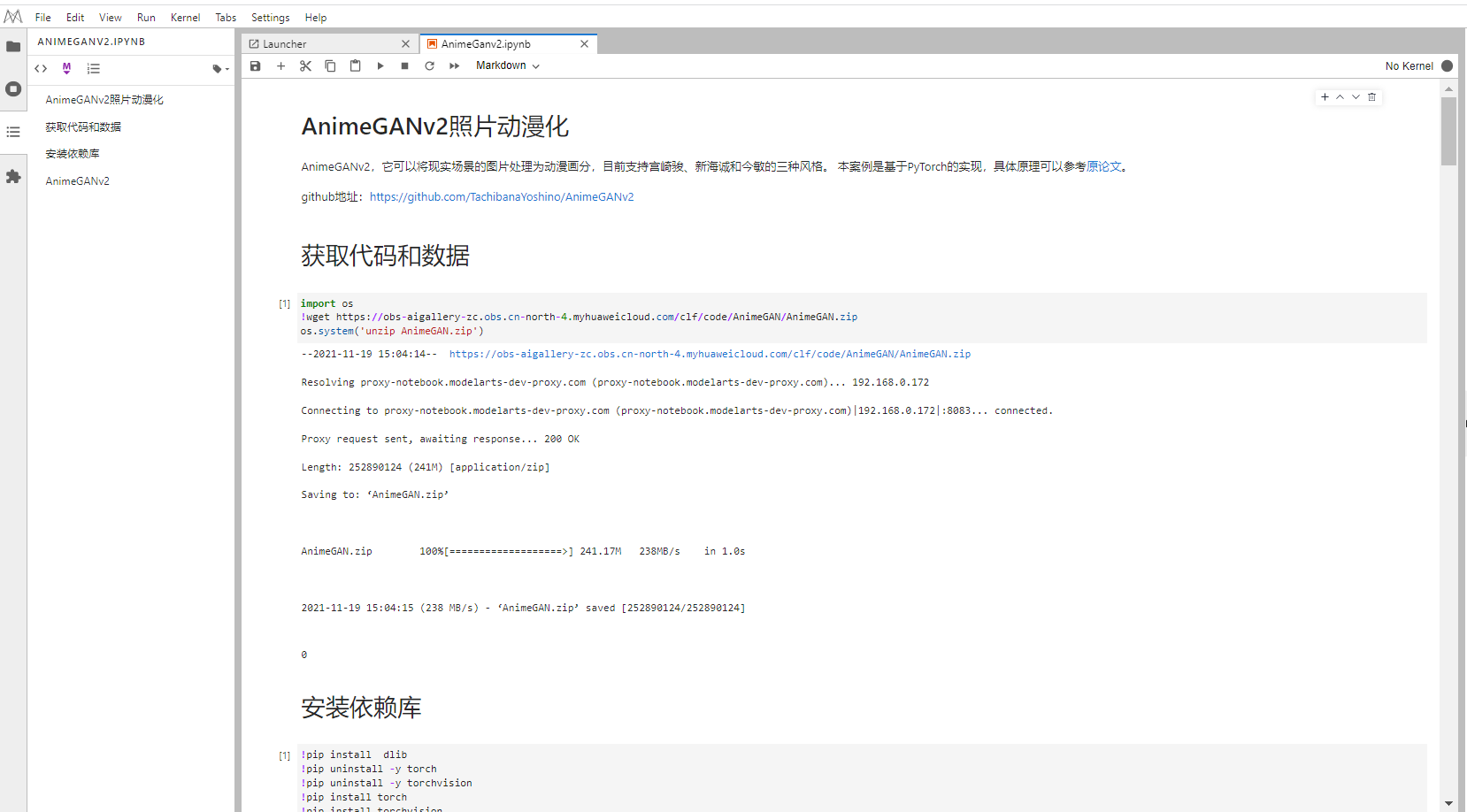Jump to '安装依赖库' in contents
The image size is (1467, 812).
tap(73, 154)
